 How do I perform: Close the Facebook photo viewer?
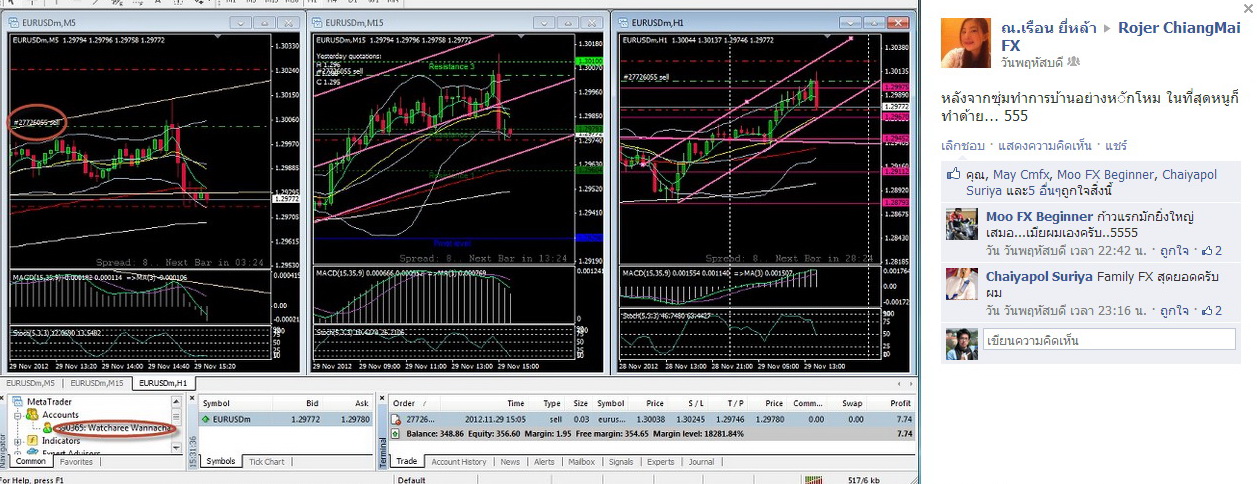tap(1248, 8)
